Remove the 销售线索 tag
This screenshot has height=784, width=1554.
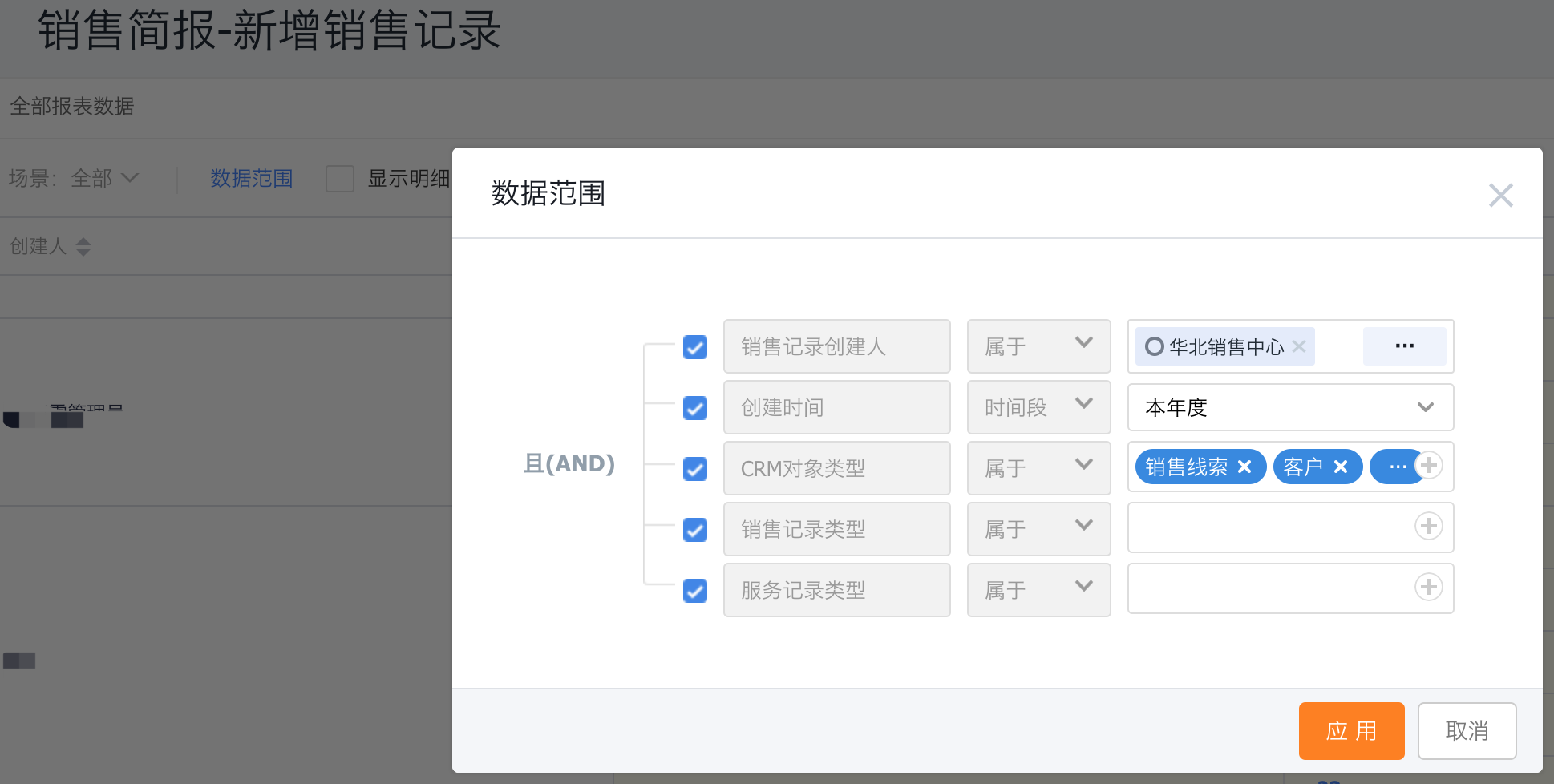(1244, 467)
